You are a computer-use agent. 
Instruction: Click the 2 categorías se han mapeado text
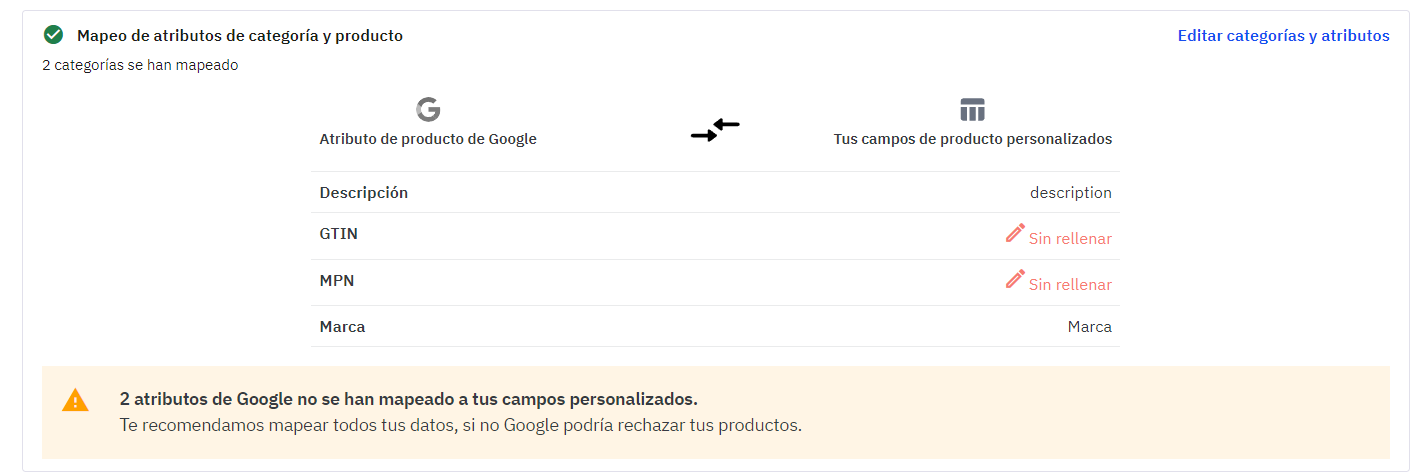140,65
